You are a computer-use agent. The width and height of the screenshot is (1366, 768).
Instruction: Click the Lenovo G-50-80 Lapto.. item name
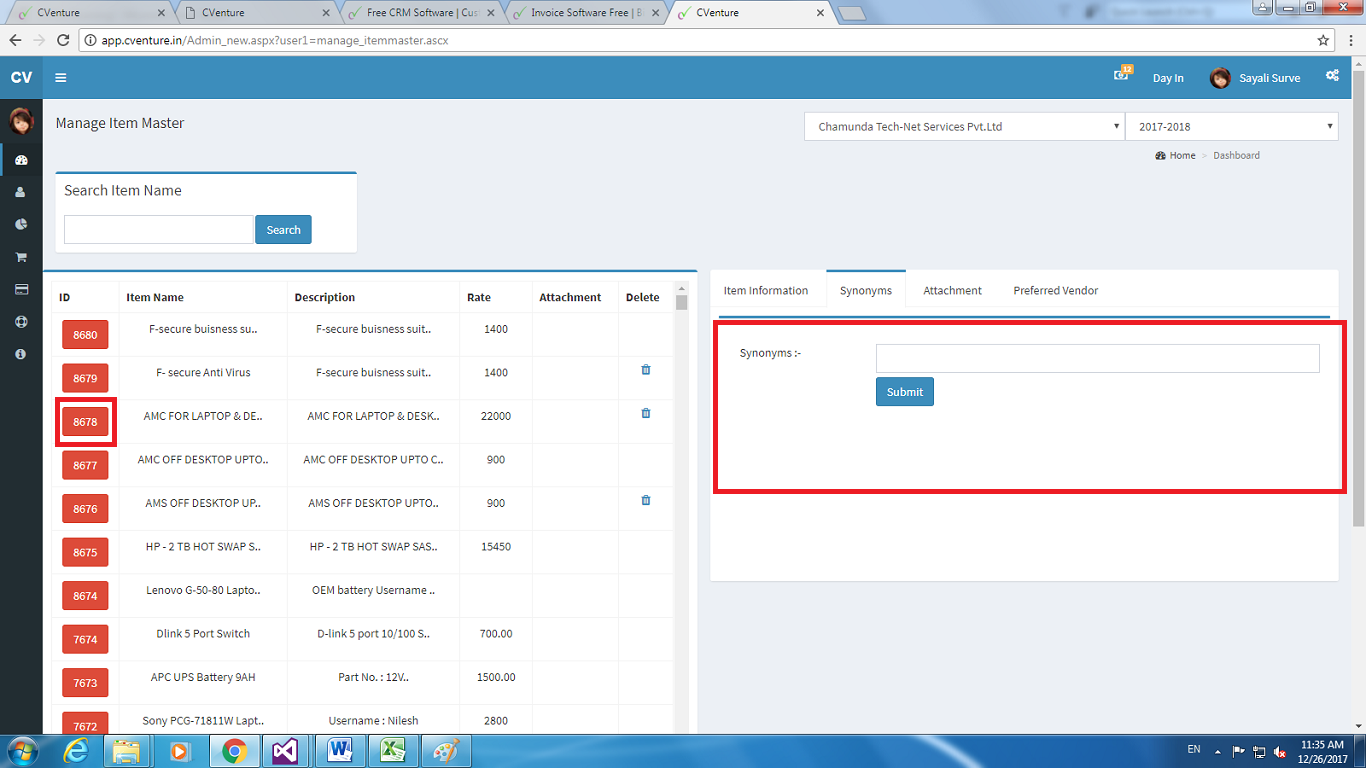[x=203, y=590]
